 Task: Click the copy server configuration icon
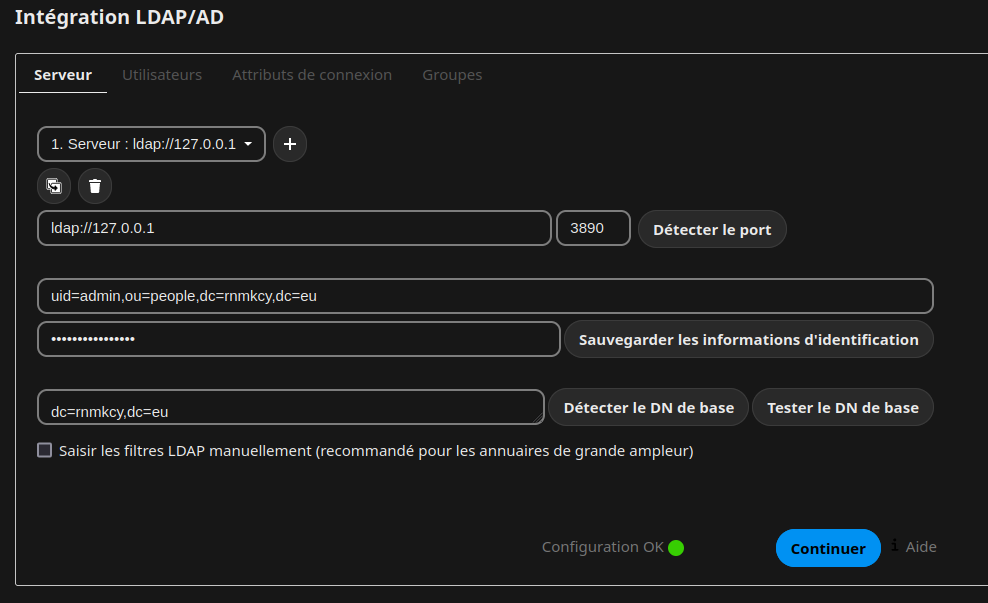(54, 186)
